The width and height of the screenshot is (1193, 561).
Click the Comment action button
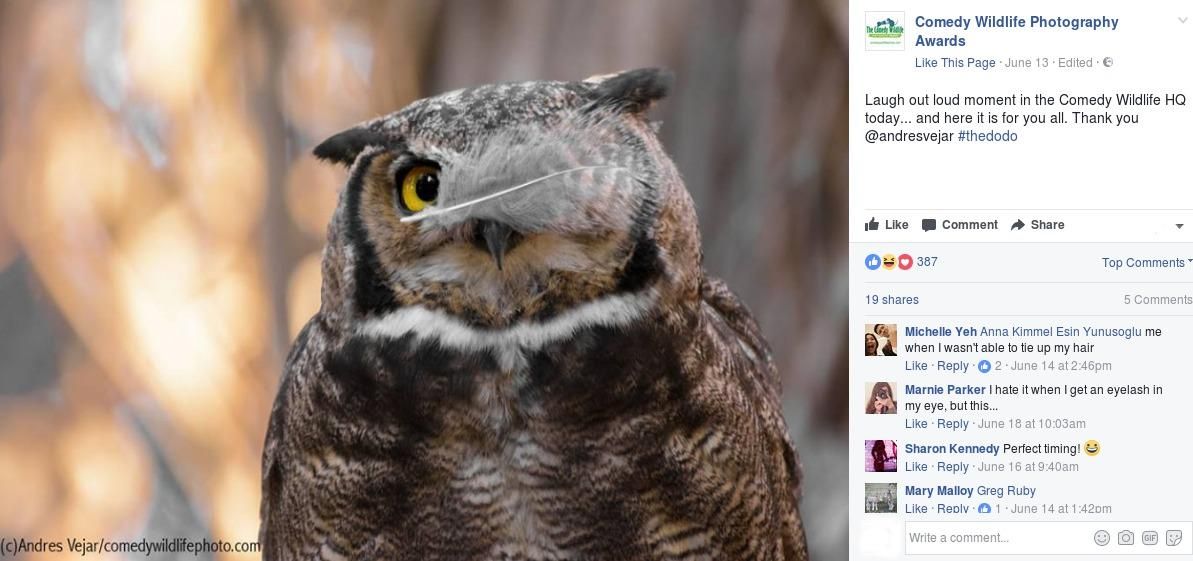pyautogui.click(x=959, y=225)
